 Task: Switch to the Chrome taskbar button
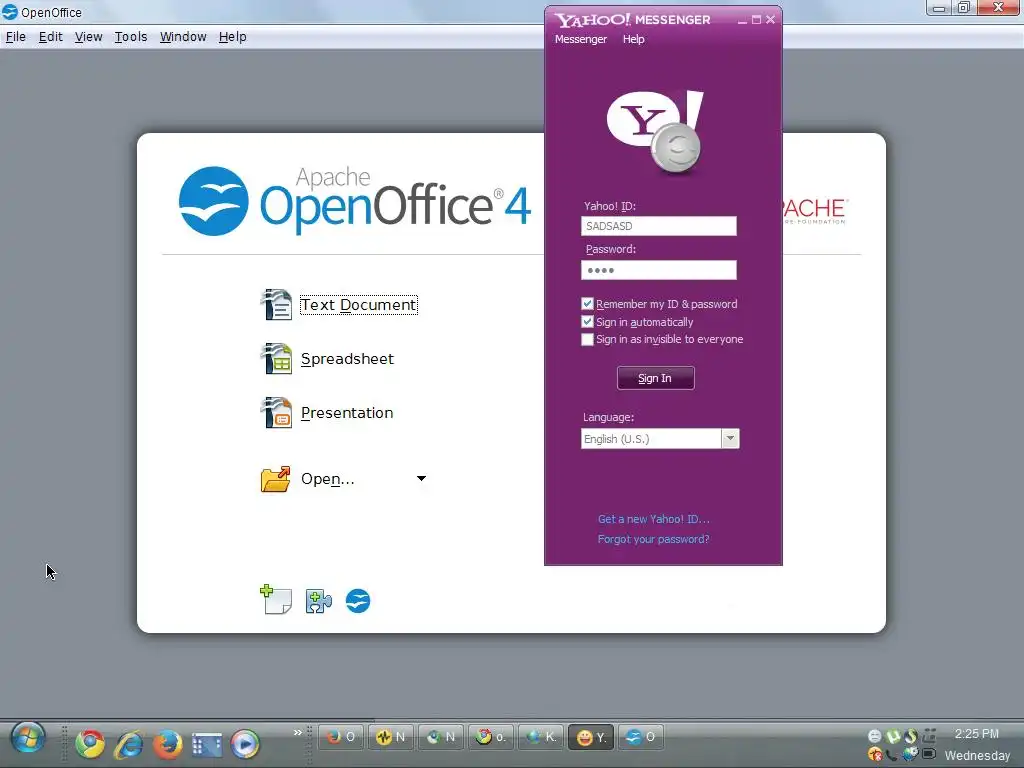[490, 737]
